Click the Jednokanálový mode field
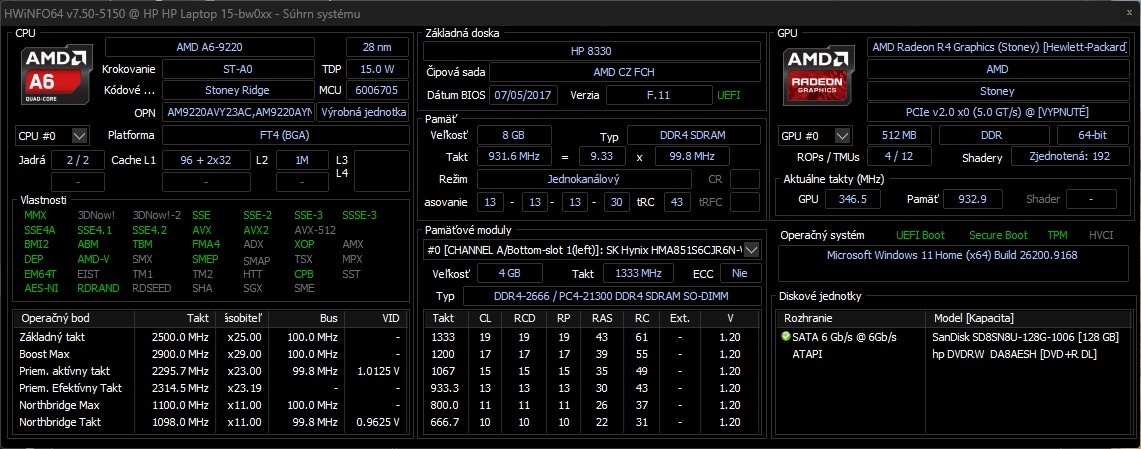 [584, 179]
